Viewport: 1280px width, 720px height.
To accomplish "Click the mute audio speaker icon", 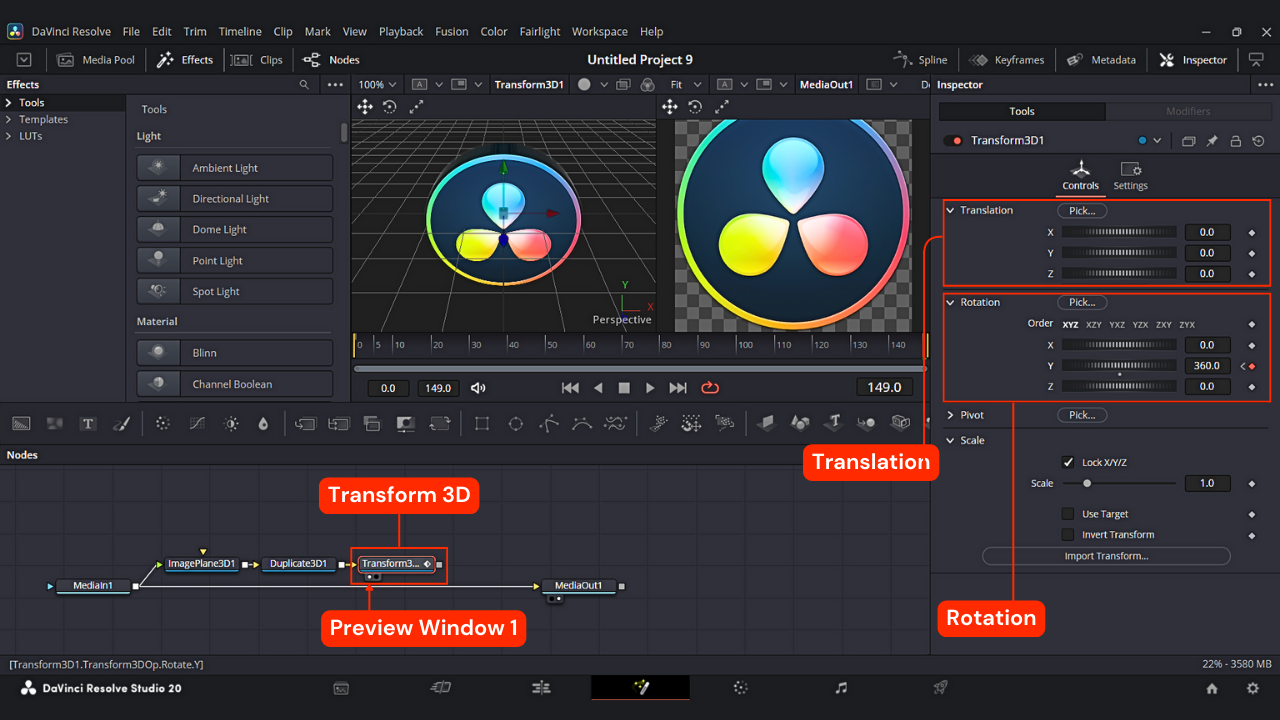I will click(x=478, y=388).
